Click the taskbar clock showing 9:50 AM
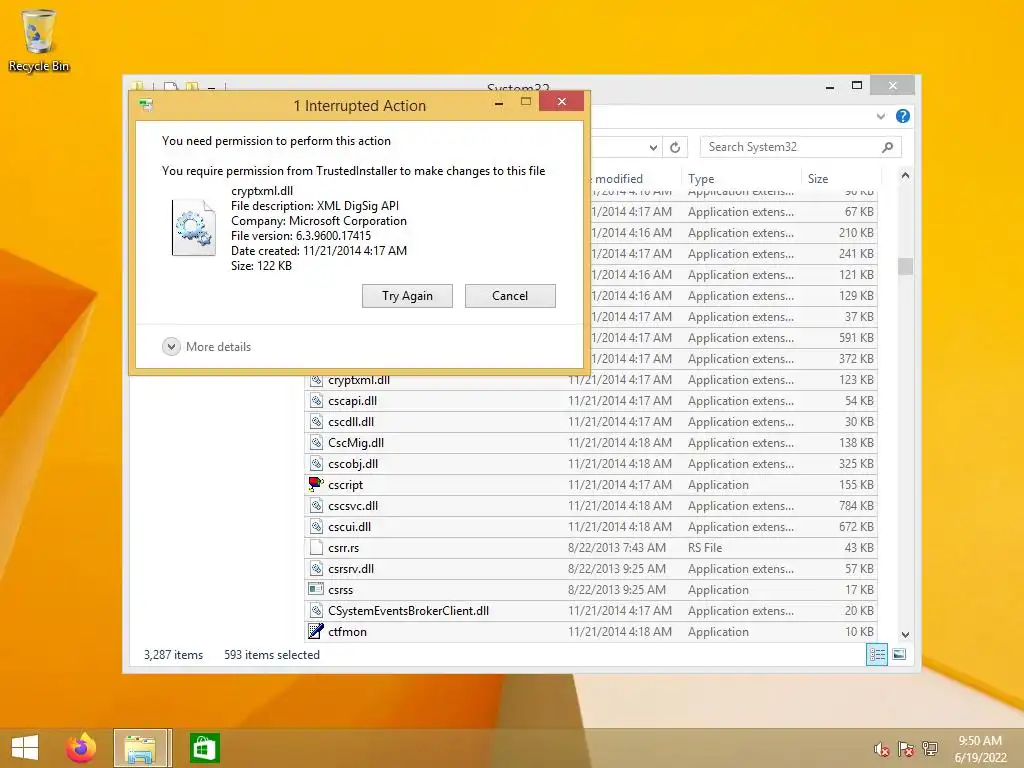This screenshot has width=1024, height=768. [x=980, y=749]
